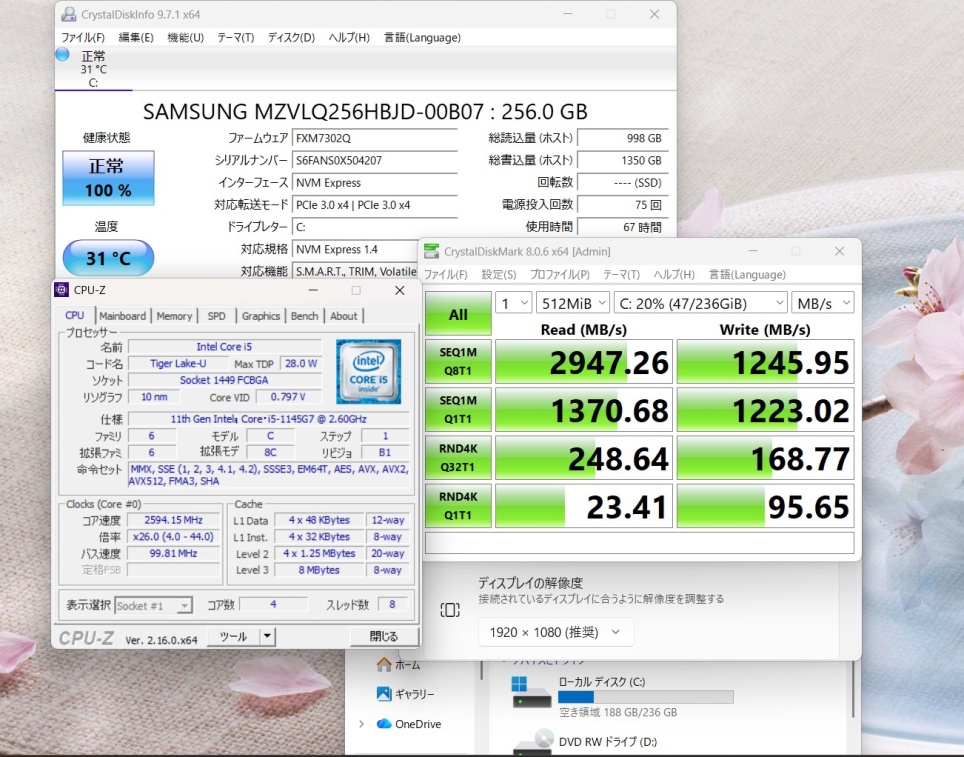Screen dimensions: 964x757
Task: Expand the OneDrive tree node chevron
Action: [x=362, y=724]
